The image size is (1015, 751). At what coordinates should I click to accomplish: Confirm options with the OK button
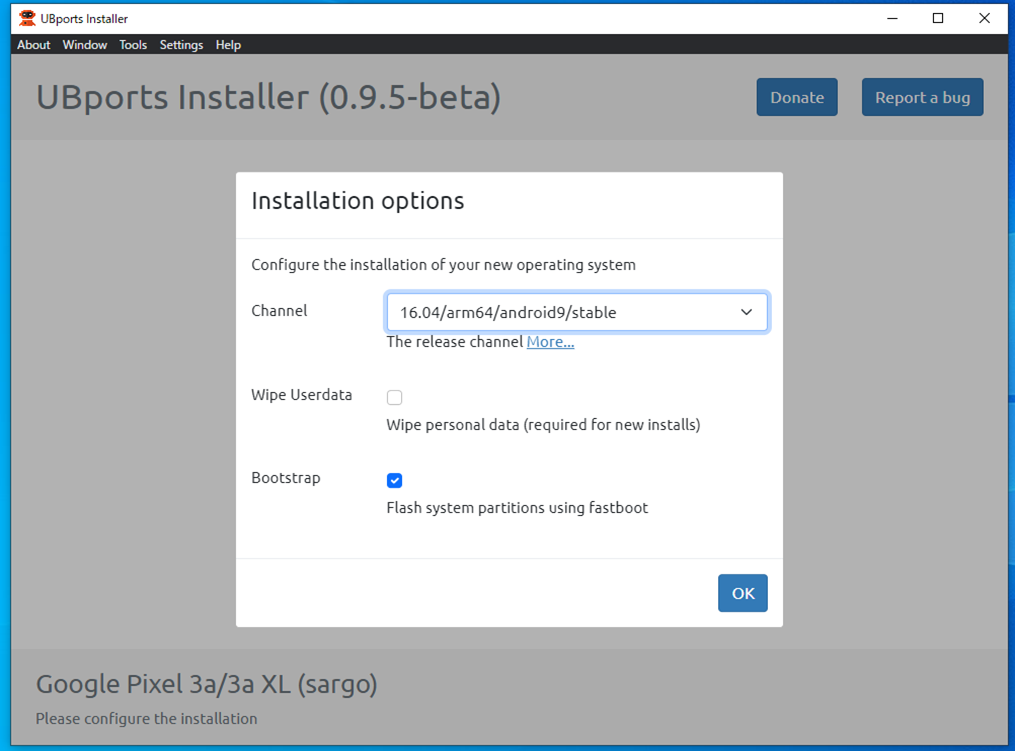[742, 593]
